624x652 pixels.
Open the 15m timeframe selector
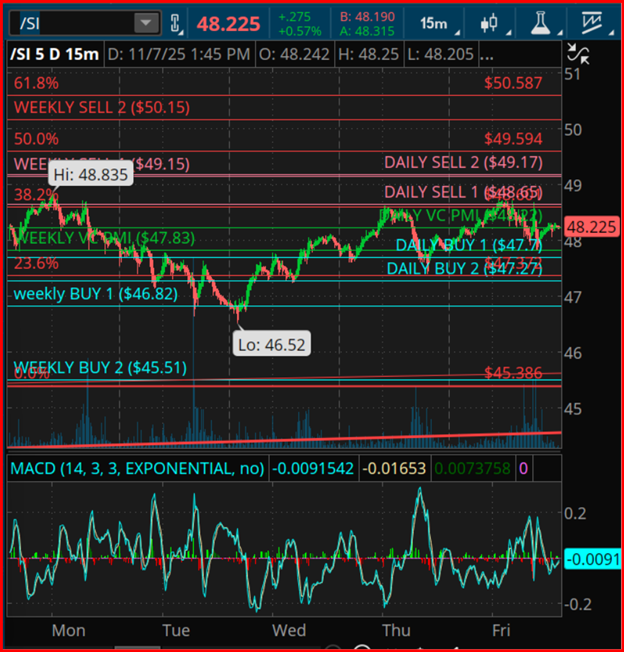pos(436,24)
